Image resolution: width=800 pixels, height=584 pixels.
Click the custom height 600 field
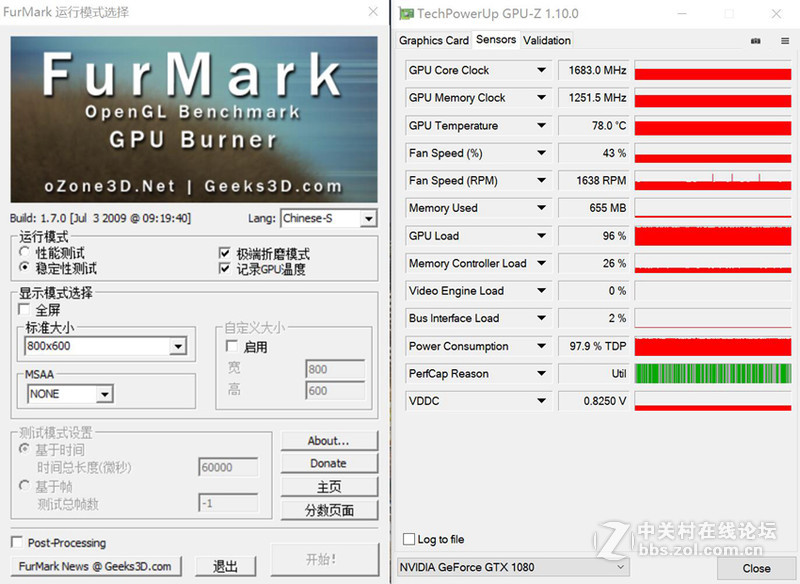pos(335,391)
